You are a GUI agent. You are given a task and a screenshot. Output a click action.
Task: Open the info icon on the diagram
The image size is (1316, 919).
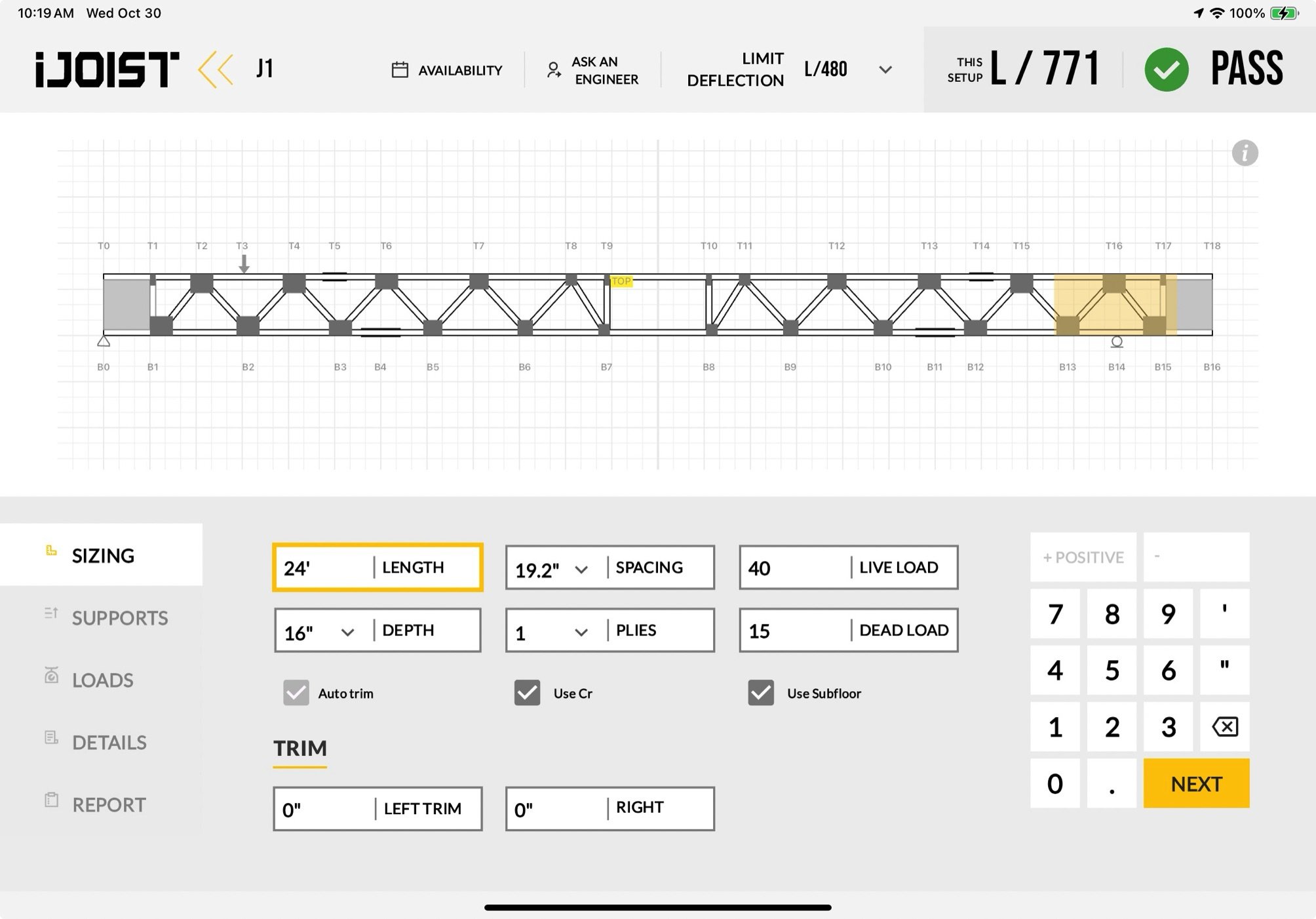pos(1245,153)
